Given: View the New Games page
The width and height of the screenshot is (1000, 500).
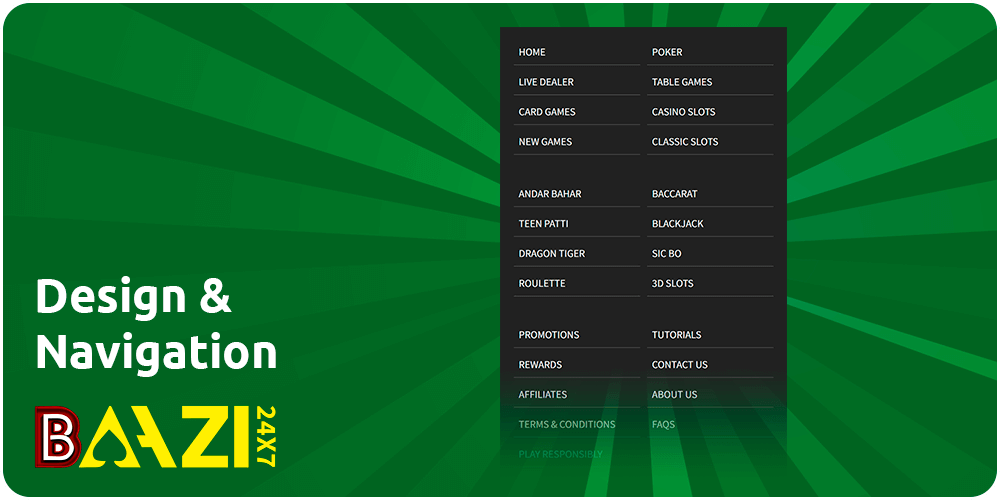Looking at the screenshot, I should (x=545, y=142).
